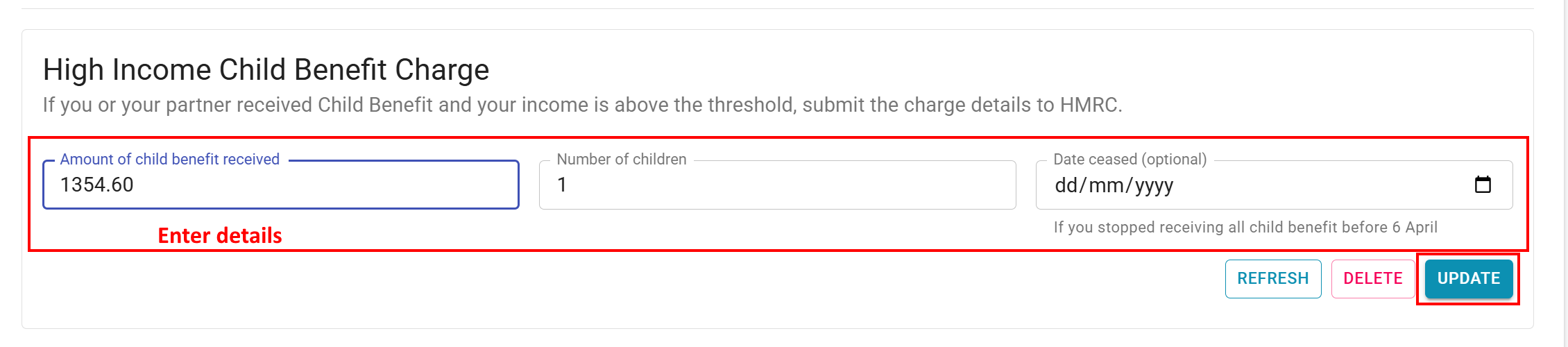Click the Number of children label

tap(621, 159)
